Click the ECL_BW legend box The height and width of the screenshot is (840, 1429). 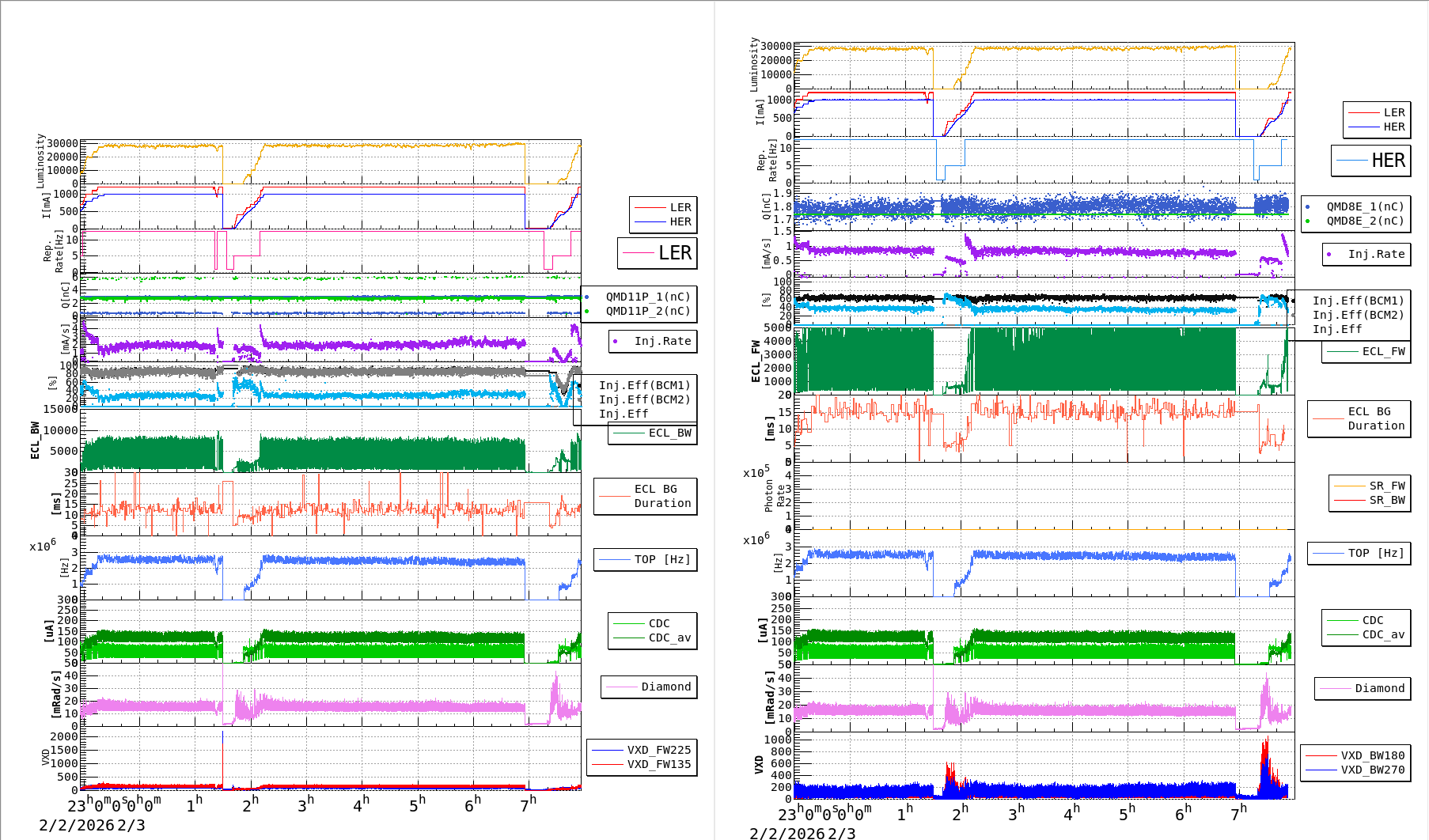653,433
